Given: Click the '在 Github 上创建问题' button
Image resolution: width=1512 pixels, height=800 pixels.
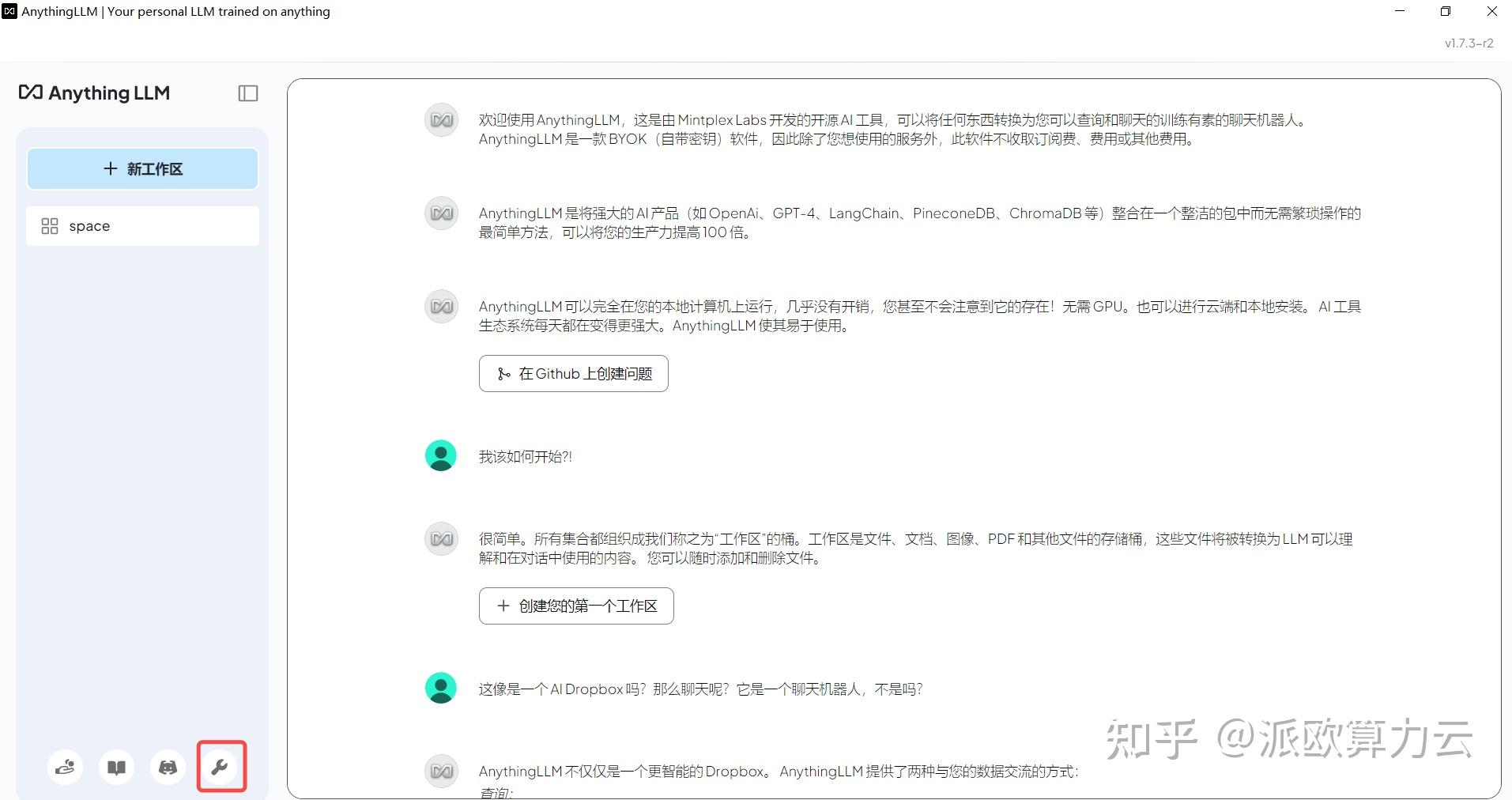Looking at the screenshot, I should point(573,373).
